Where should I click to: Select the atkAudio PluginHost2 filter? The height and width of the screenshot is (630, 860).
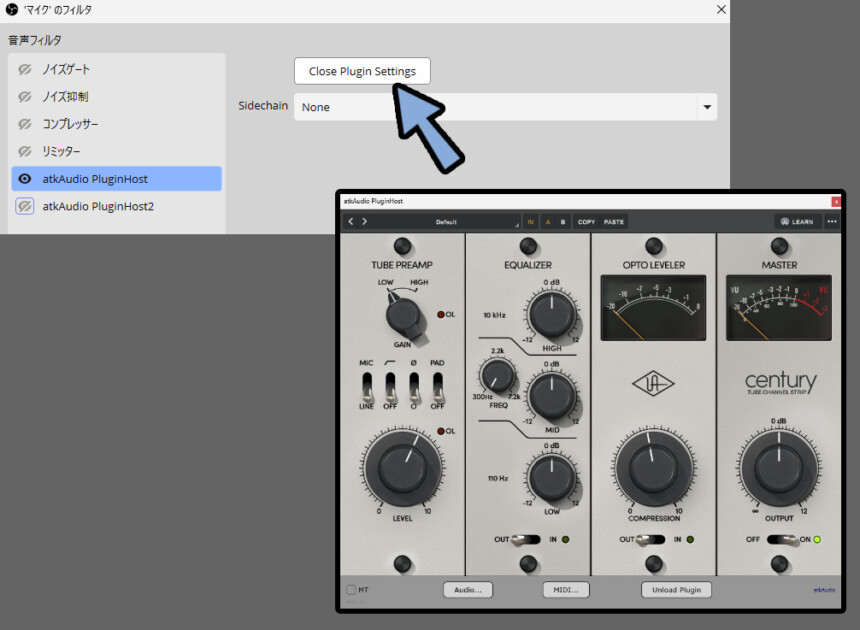coord(98,205)
